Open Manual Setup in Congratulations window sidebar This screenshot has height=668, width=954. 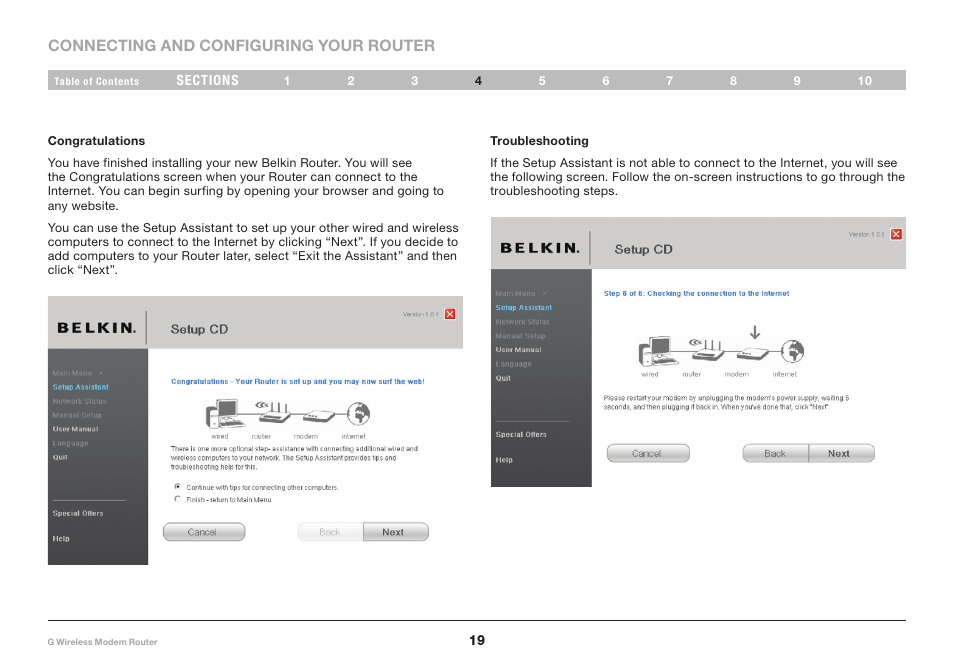click(x=77, y=415)
